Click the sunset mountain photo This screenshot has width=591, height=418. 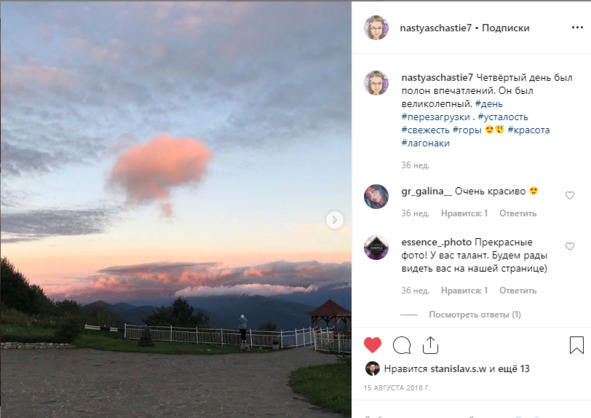click(x=176, y=209)
